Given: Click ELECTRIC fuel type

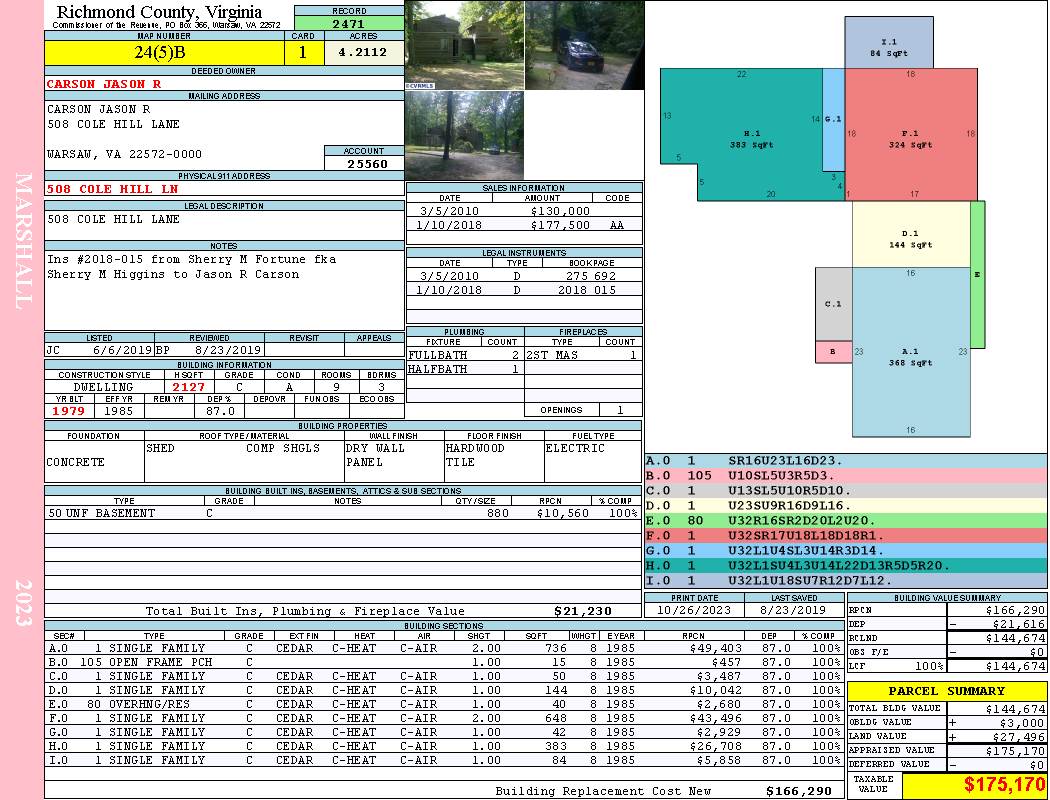Looking at the screenshot, I should [x=575, y=448].
